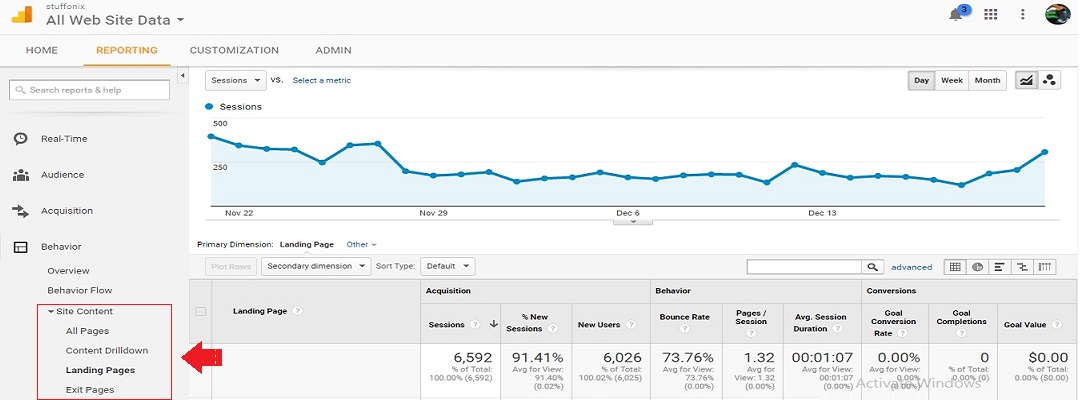Click the advanced filter link
Viewport: 1082px width, 400px height.
[x=912, y=267]
